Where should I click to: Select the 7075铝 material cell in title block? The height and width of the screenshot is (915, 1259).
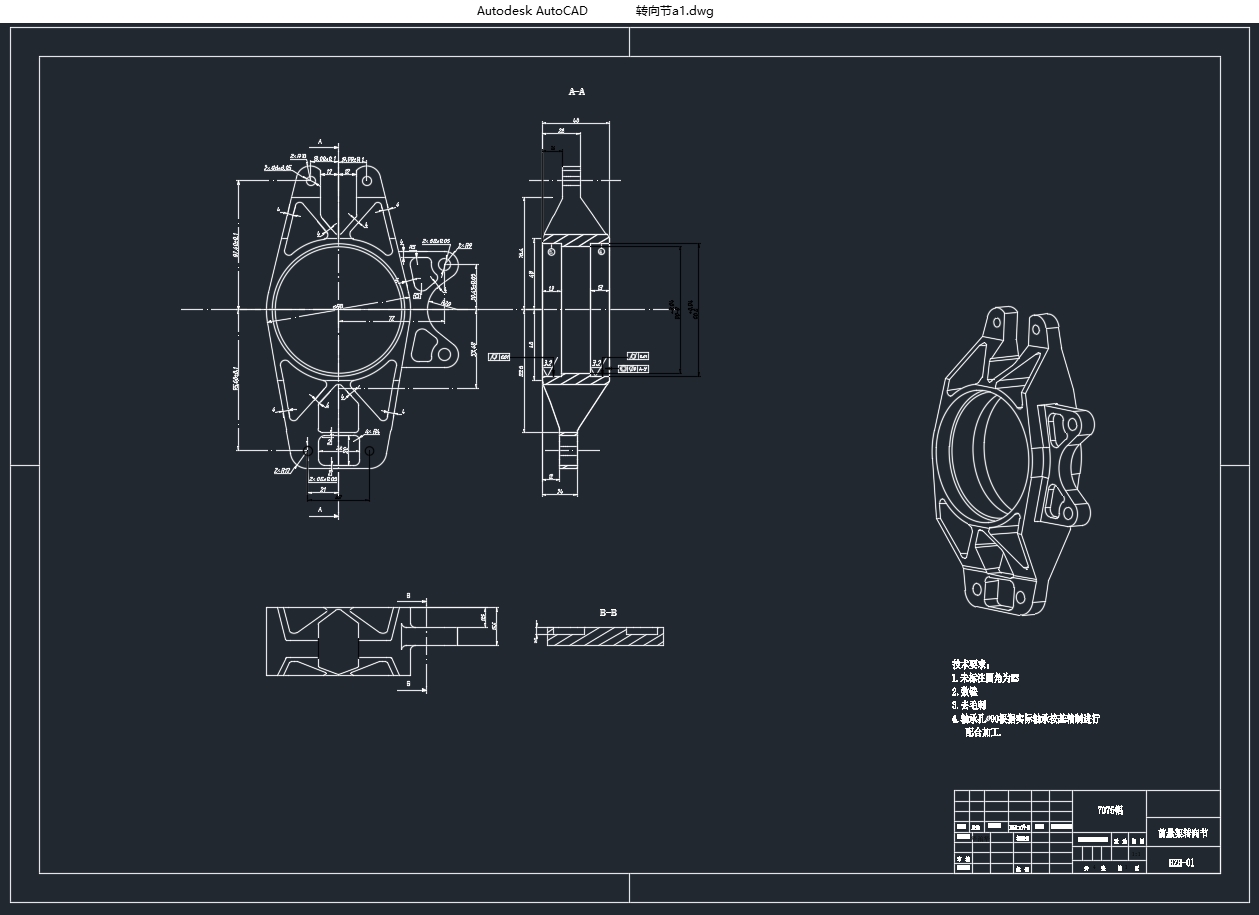point(1109,810)
